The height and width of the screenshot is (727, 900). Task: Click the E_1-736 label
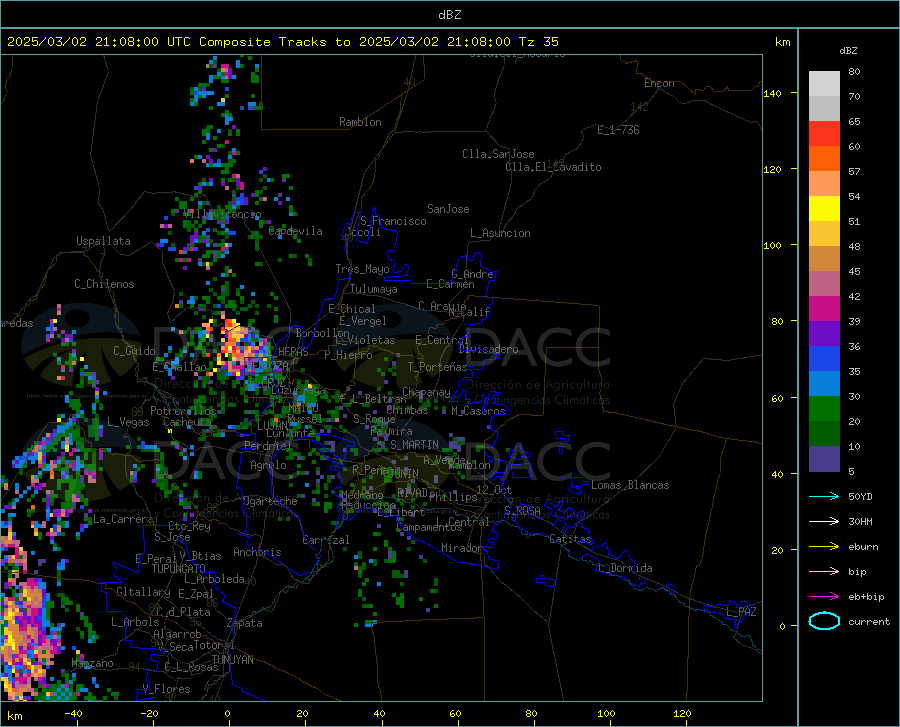pos(618,130)
